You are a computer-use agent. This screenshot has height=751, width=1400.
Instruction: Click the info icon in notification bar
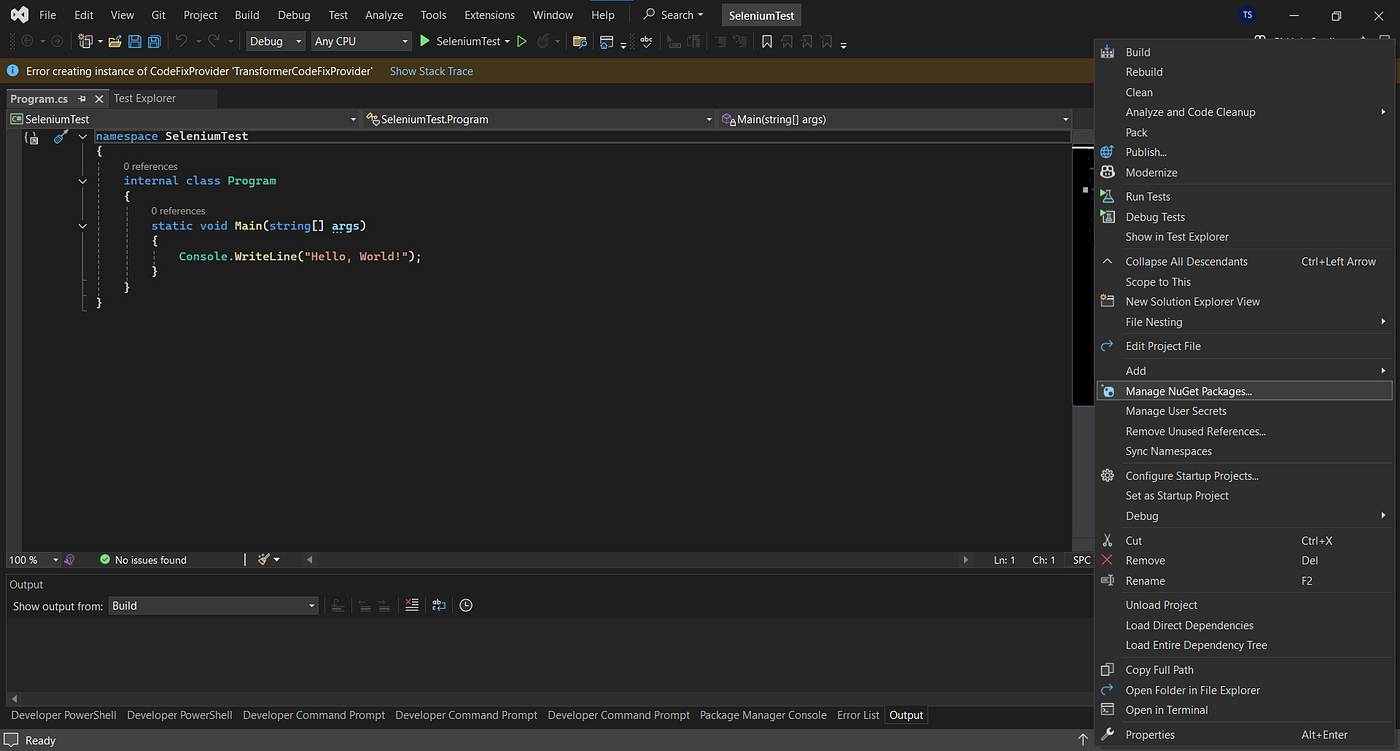click(13, 71)
